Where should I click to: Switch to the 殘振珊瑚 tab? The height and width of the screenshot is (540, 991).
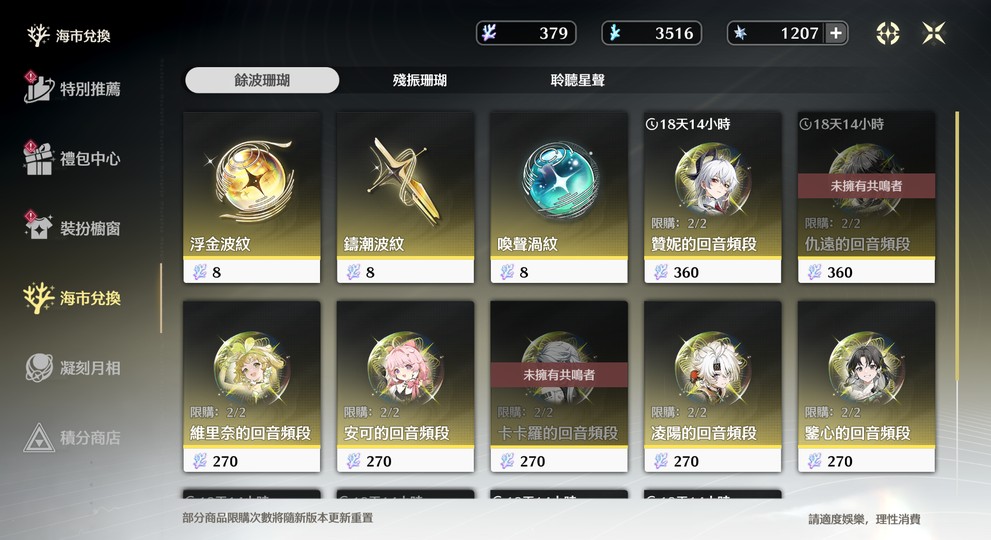pyautogui.click(x=420, y=80)
